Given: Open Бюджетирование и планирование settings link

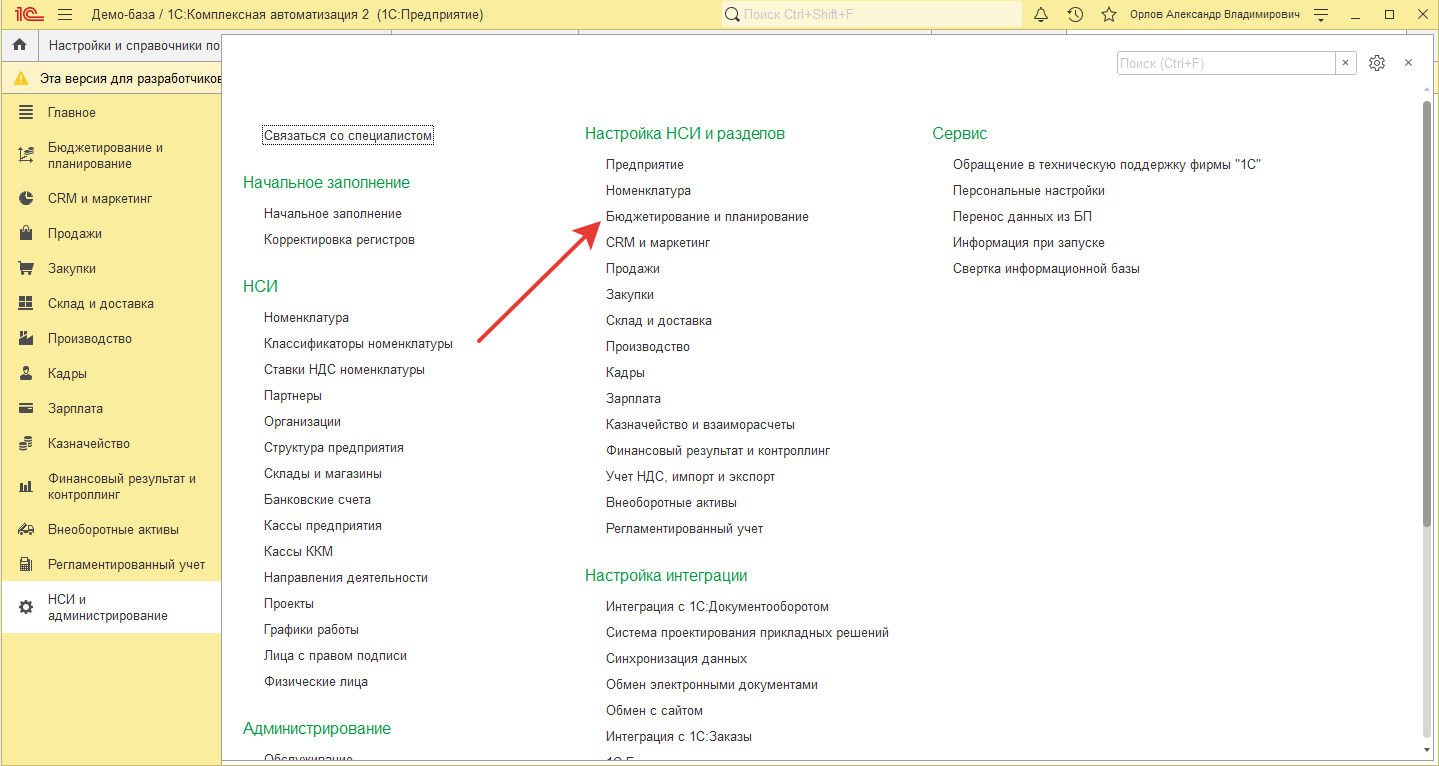Looking at the screenshot, I should [x=707, y=217].
